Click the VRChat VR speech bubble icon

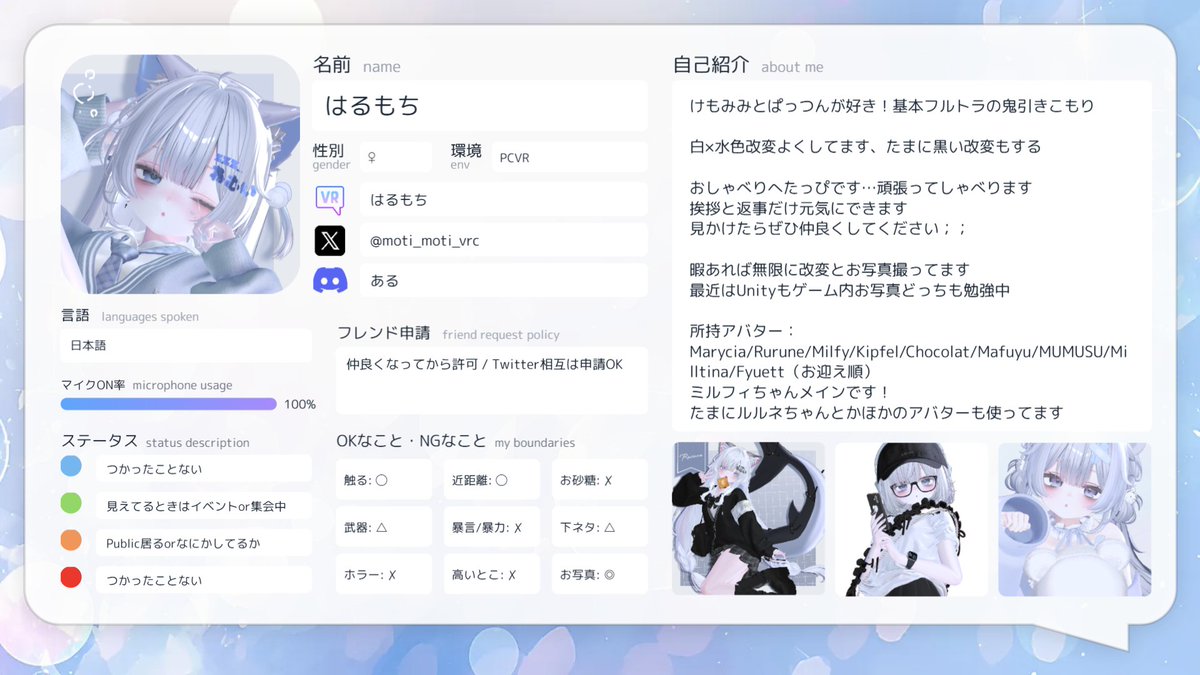330,200
